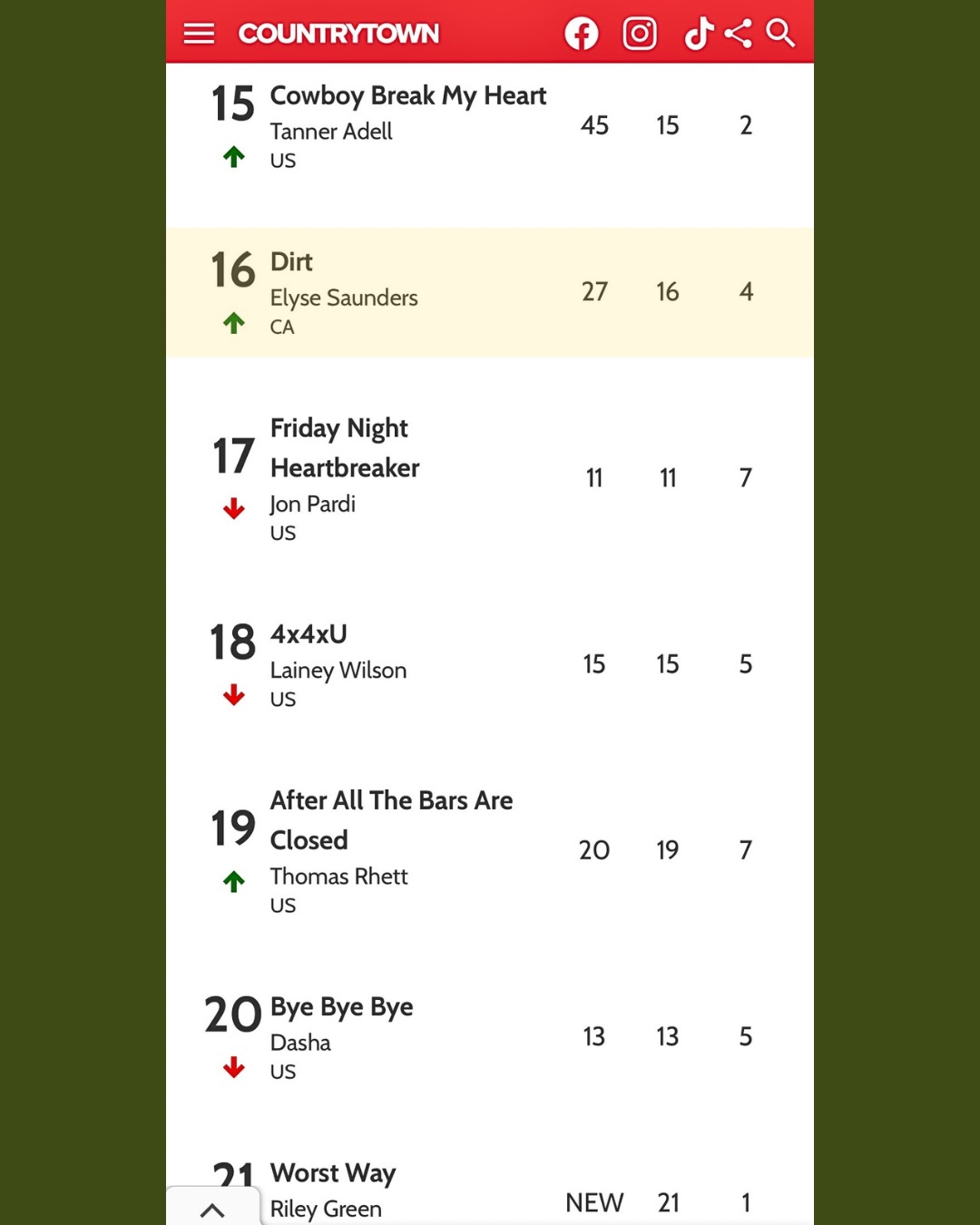Select Friday Night Heartbreaker title
This screenshot has width=980, height=1225.
pyautogui.click(x=345, y=447)
